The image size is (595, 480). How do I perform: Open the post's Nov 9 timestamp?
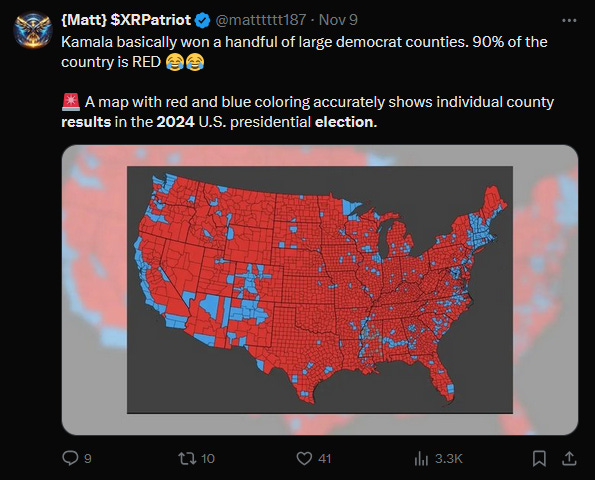click(338, 20)
